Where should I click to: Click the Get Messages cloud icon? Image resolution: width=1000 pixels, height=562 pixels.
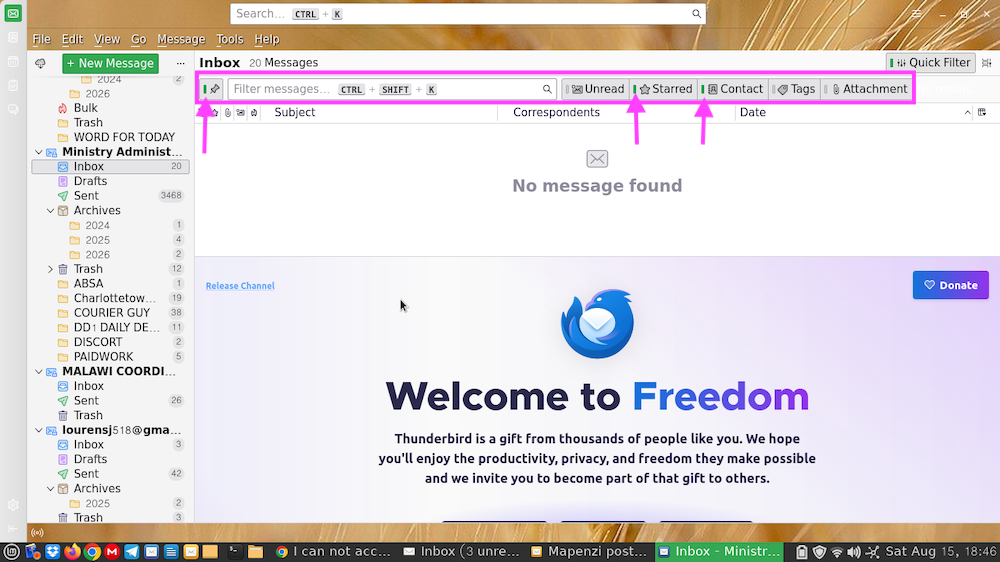pyautogui.click(x=40, y=63)
